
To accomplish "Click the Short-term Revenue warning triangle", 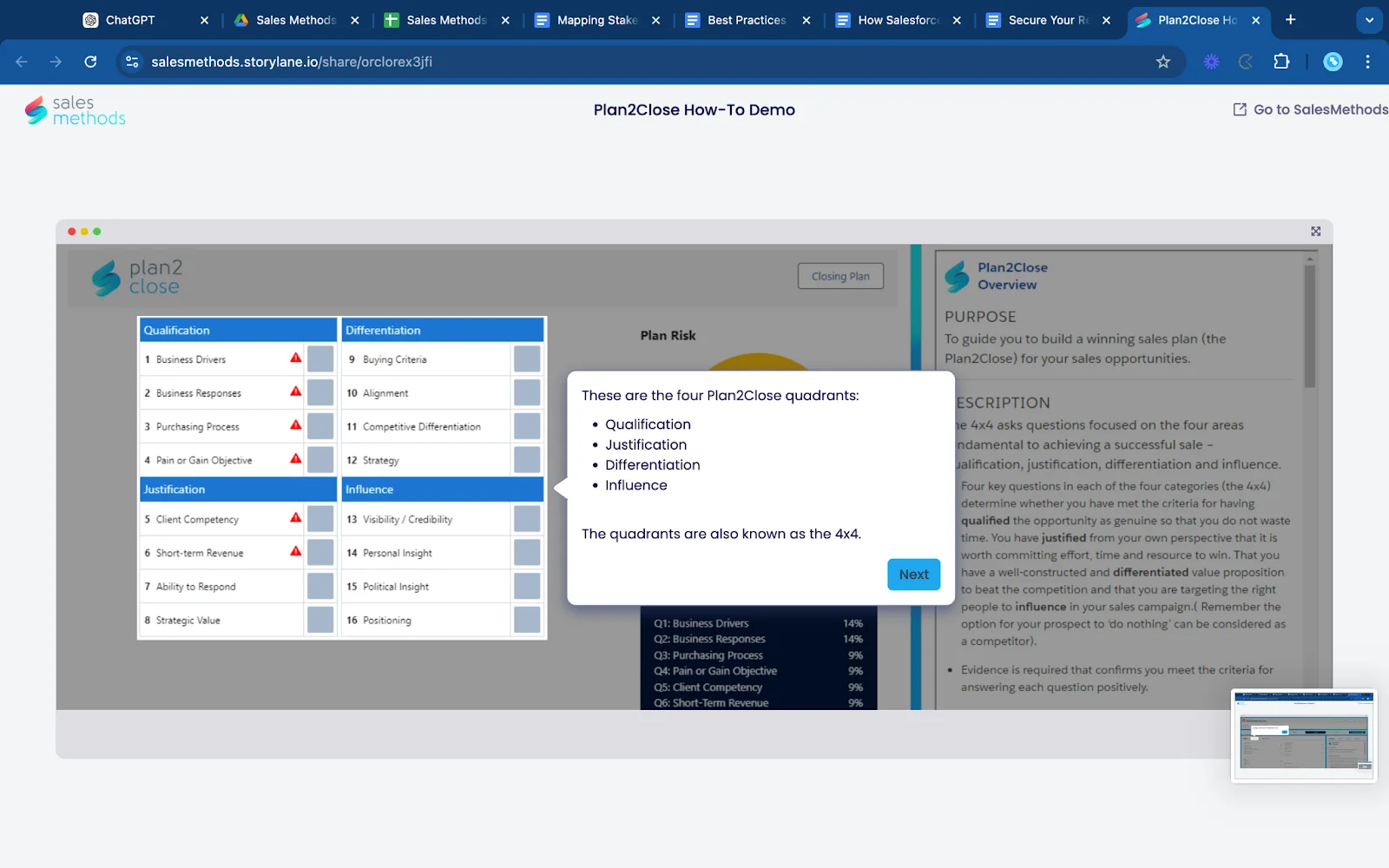I will coord(296,551).
